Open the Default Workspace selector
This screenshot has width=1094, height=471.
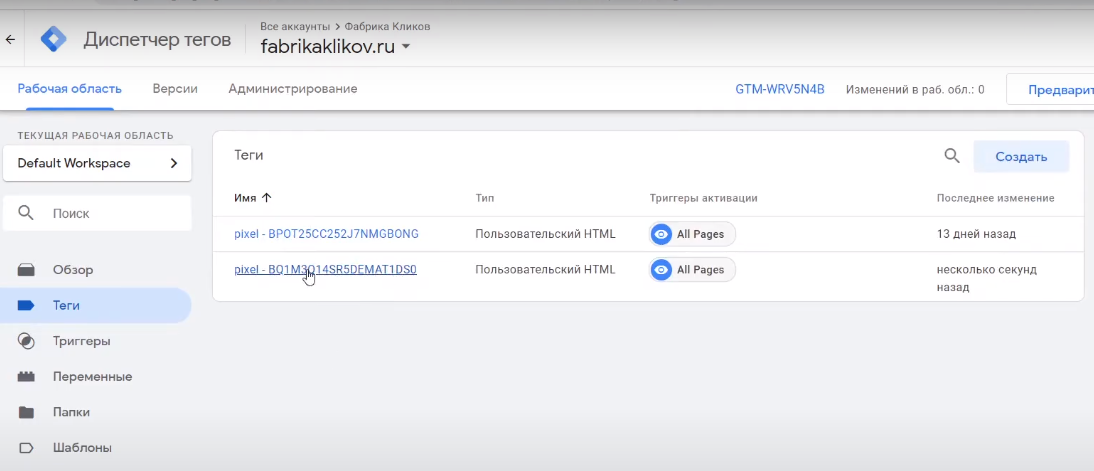(97, 163)
